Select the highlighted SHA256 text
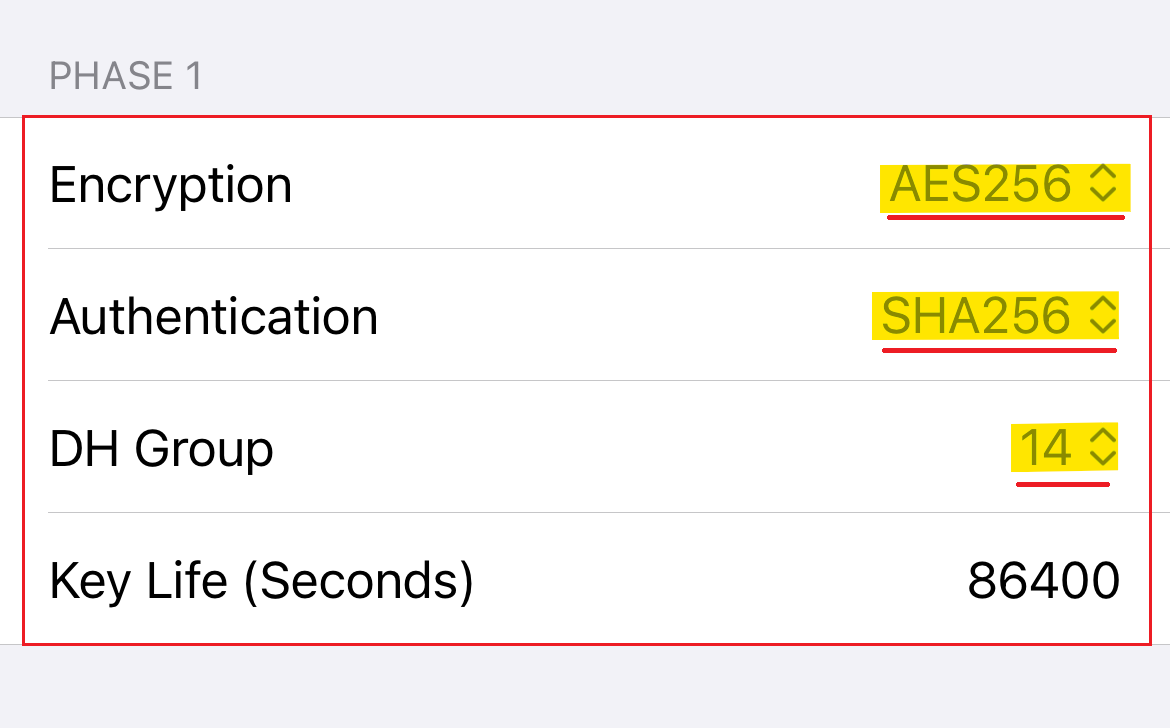The height and width of the screenshot is (728, 1170). click(x=975, y=317)
